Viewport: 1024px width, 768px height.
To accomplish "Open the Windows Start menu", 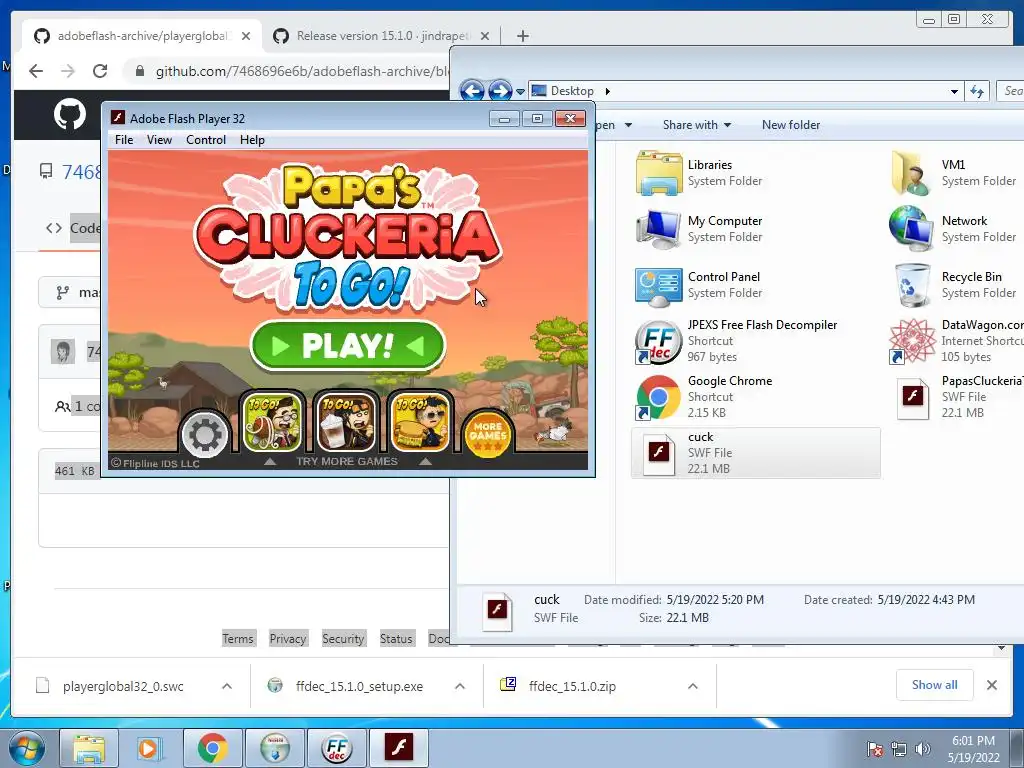I will (x=27, y=748).
